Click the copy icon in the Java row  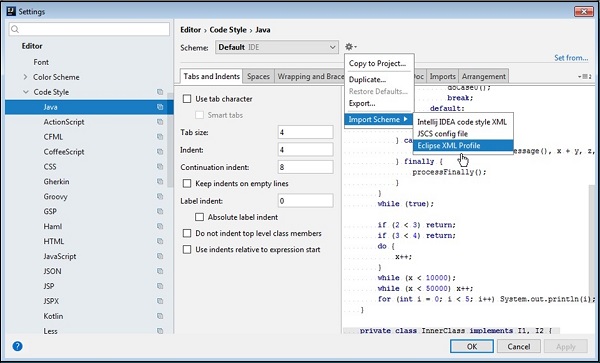coord(160,107)
